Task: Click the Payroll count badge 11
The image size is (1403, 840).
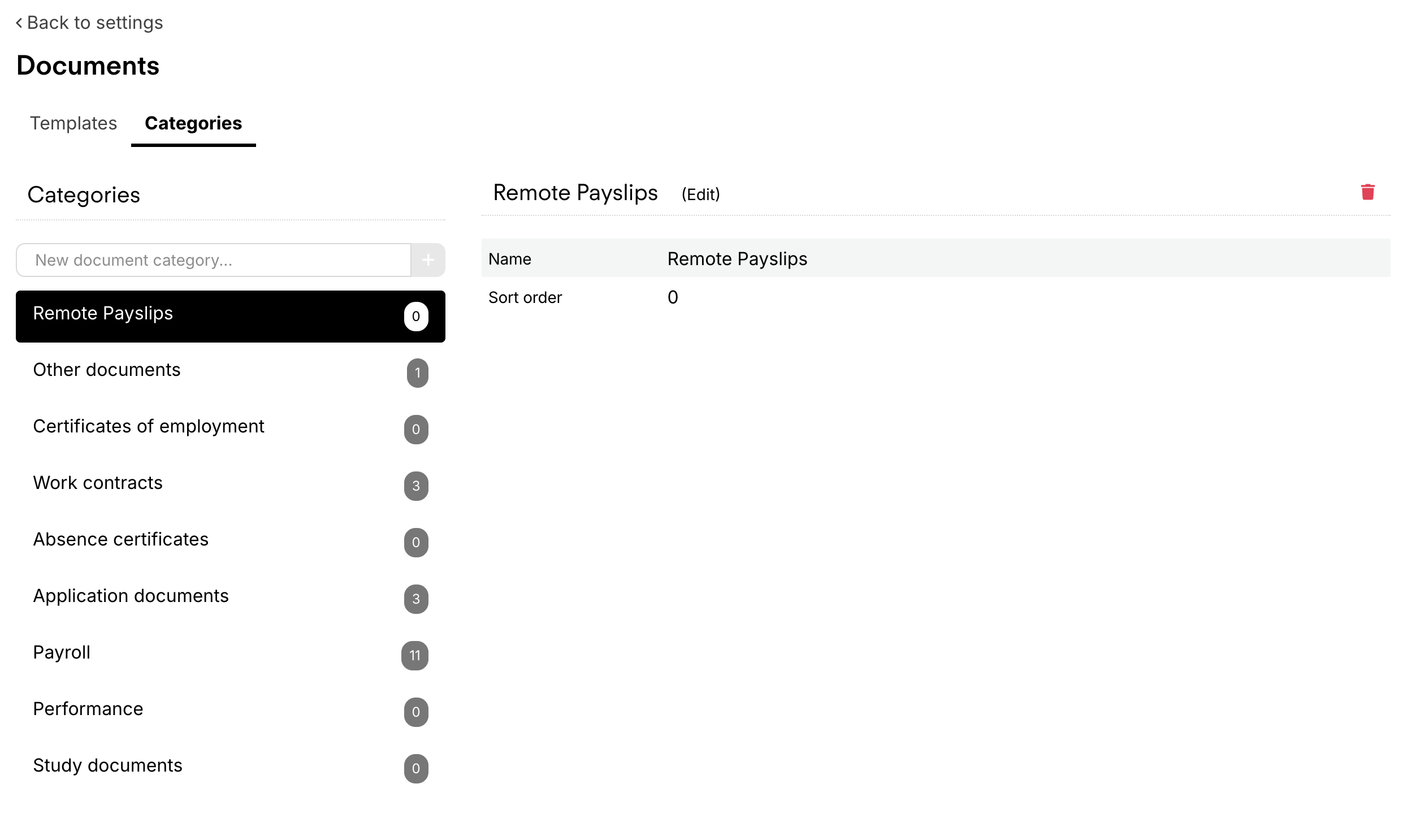Action: click(415, 656)
